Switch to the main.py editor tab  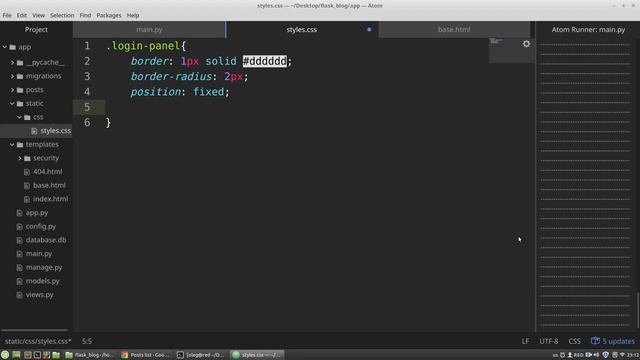point(149,29)
